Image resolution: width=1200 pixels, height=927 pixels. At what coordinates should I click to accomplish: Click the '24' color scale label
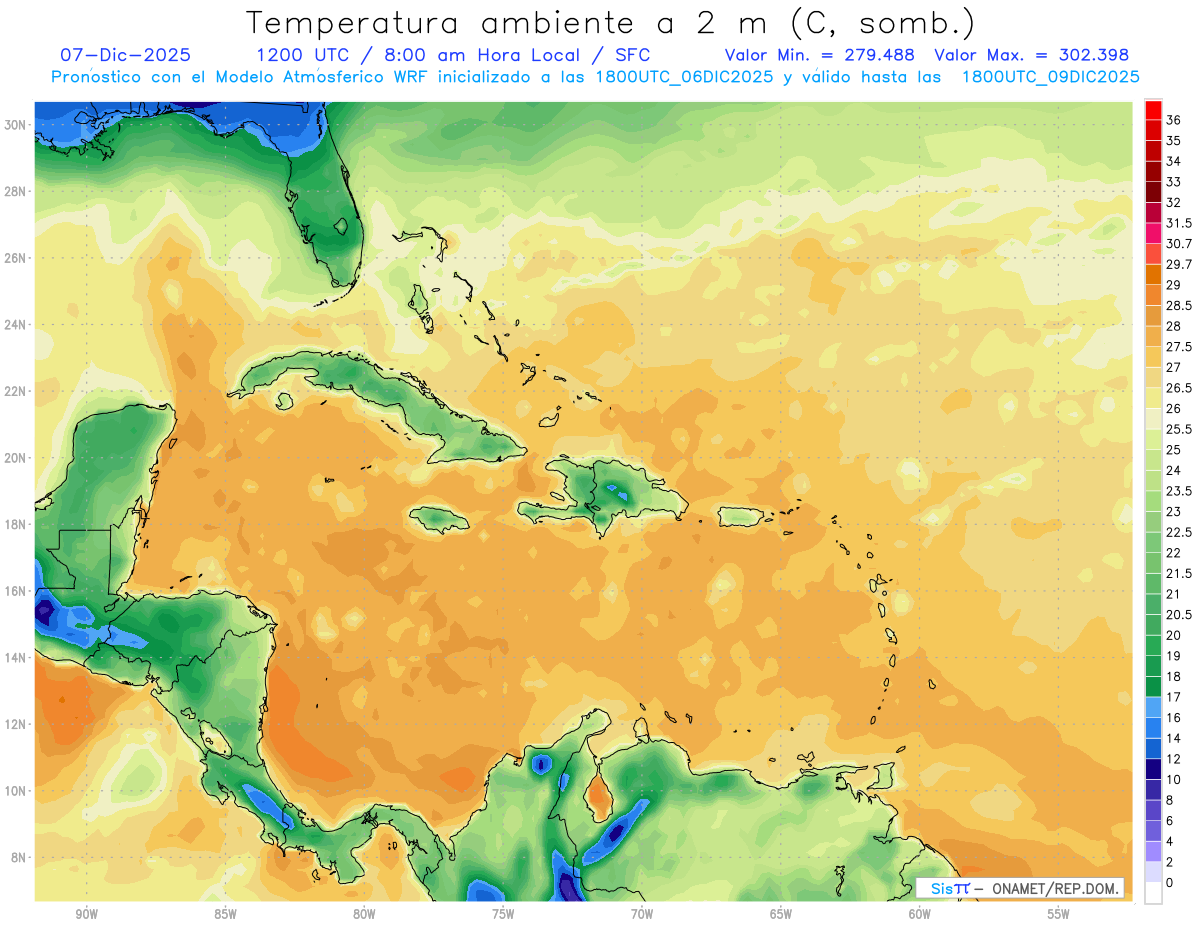(x=1173, y=470)
